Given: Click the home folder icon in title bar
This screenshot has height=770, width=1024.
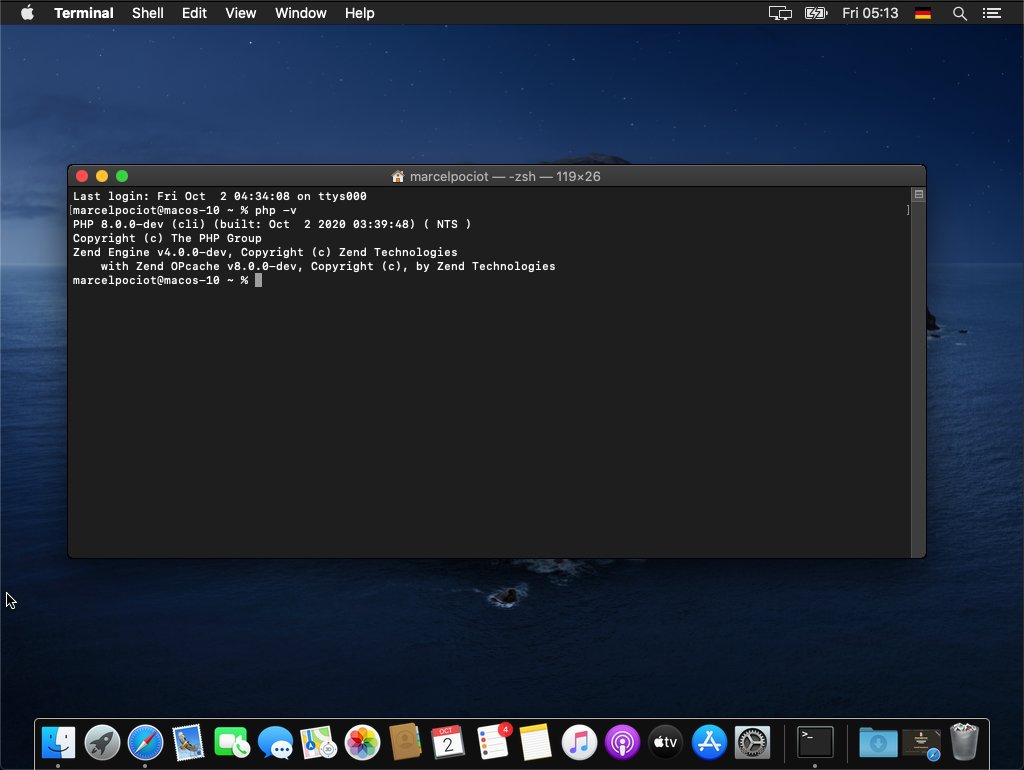Looking at the screenshot, I should [398, 176].
